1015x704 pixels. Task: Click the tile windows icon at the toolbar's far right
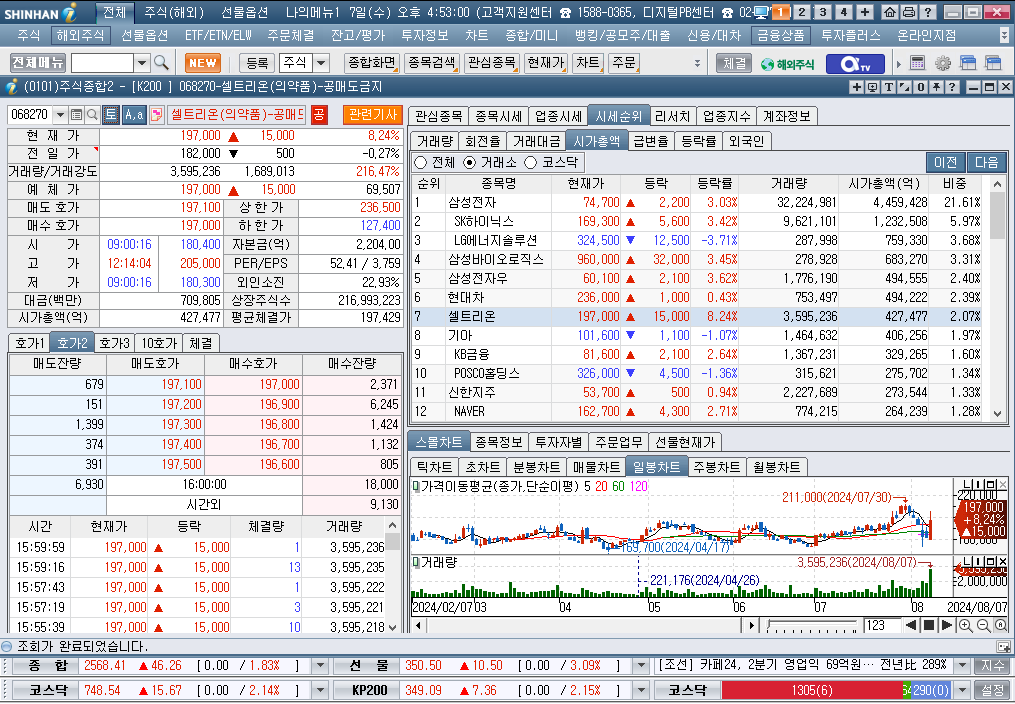tap(993, 63)
